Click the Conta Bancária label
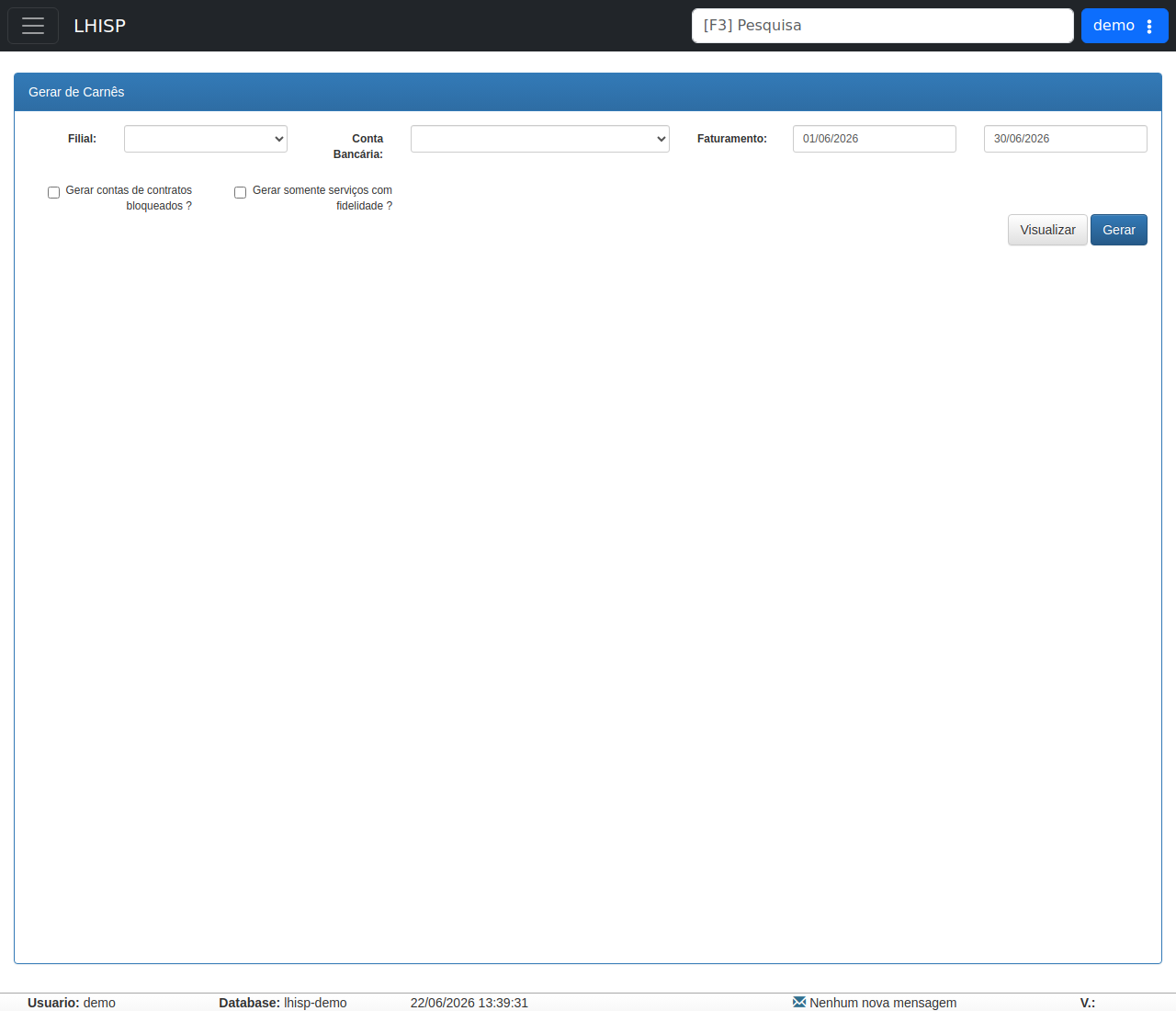1176x1011 pixels. coord(358,146)
